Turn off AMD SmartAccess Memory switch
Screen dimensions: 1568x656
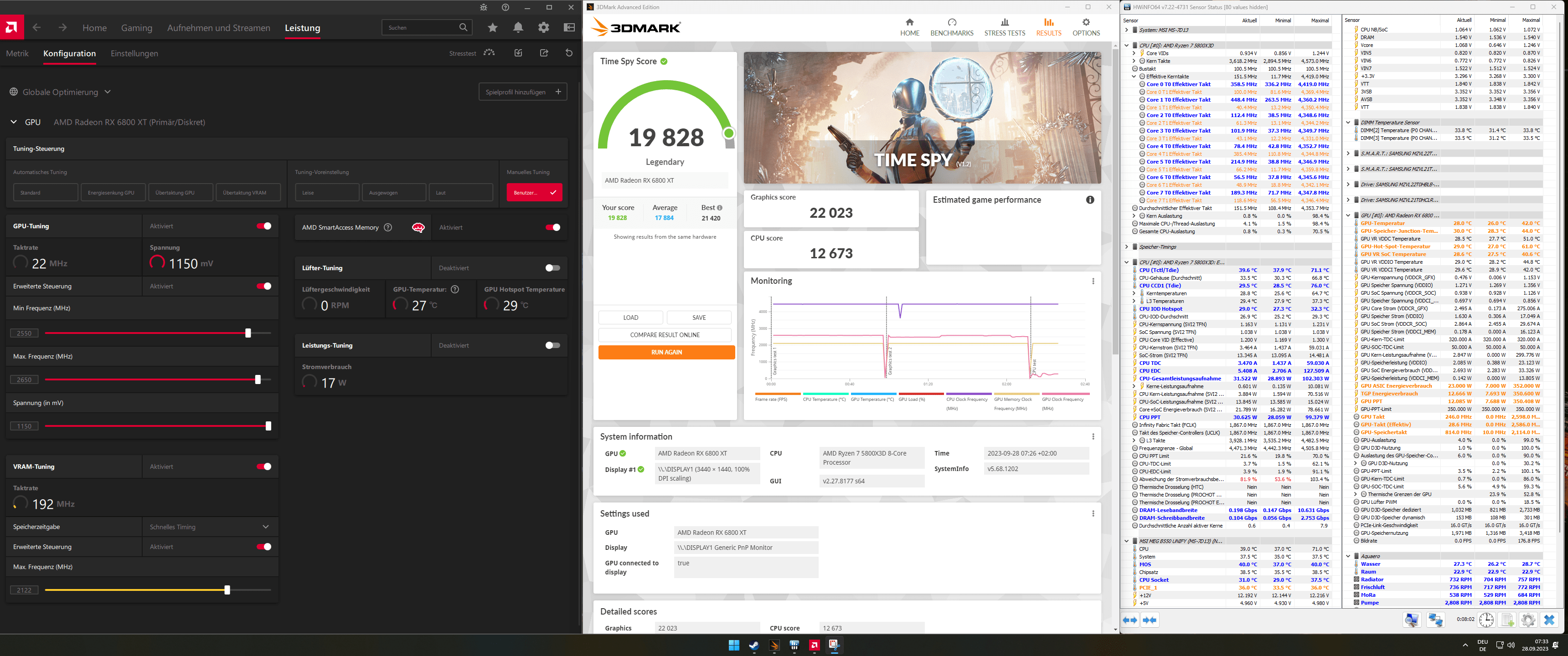tap(553, 228)
